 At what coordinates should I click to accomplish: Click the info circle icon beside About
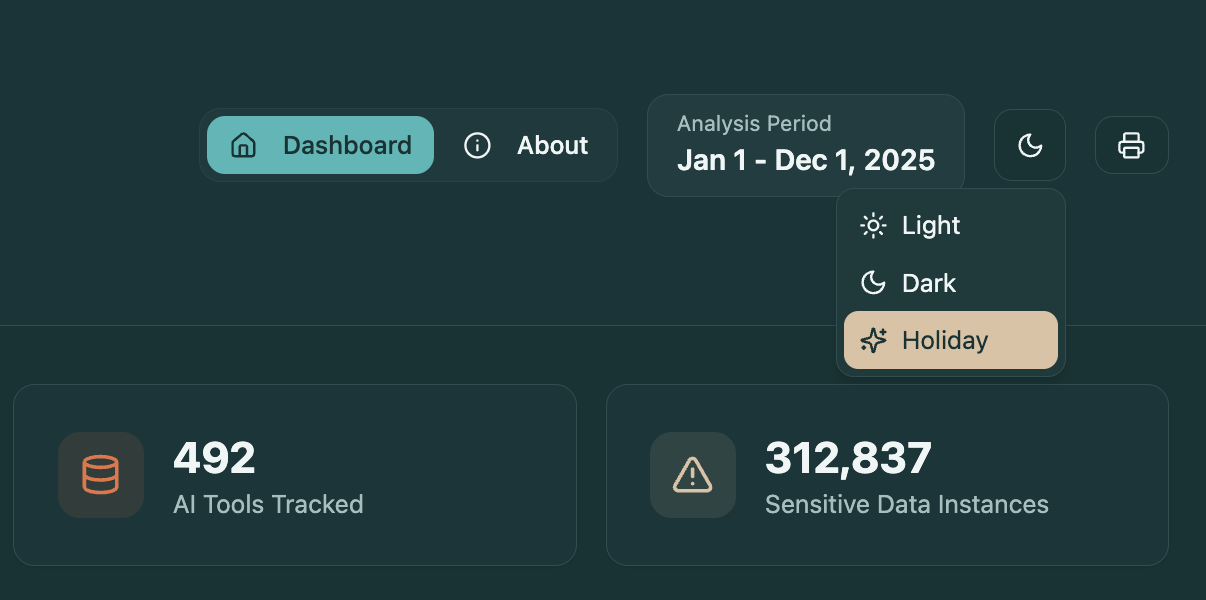coord(477,145)
